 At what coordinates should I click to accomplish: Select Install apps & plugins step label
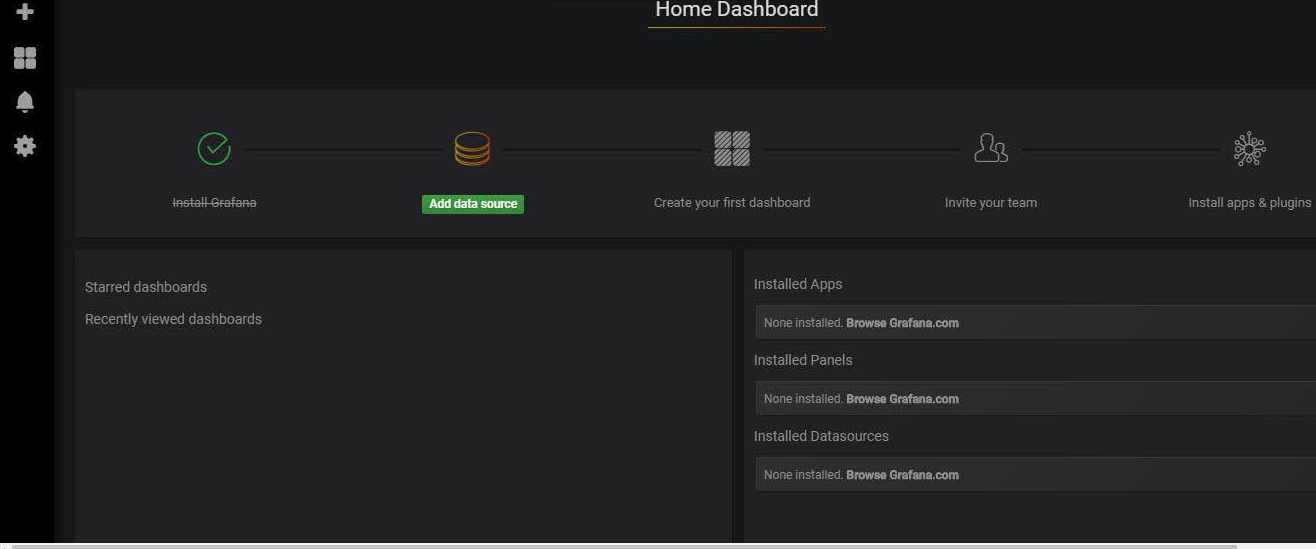pyautogui.click(x=1250, y=203)
